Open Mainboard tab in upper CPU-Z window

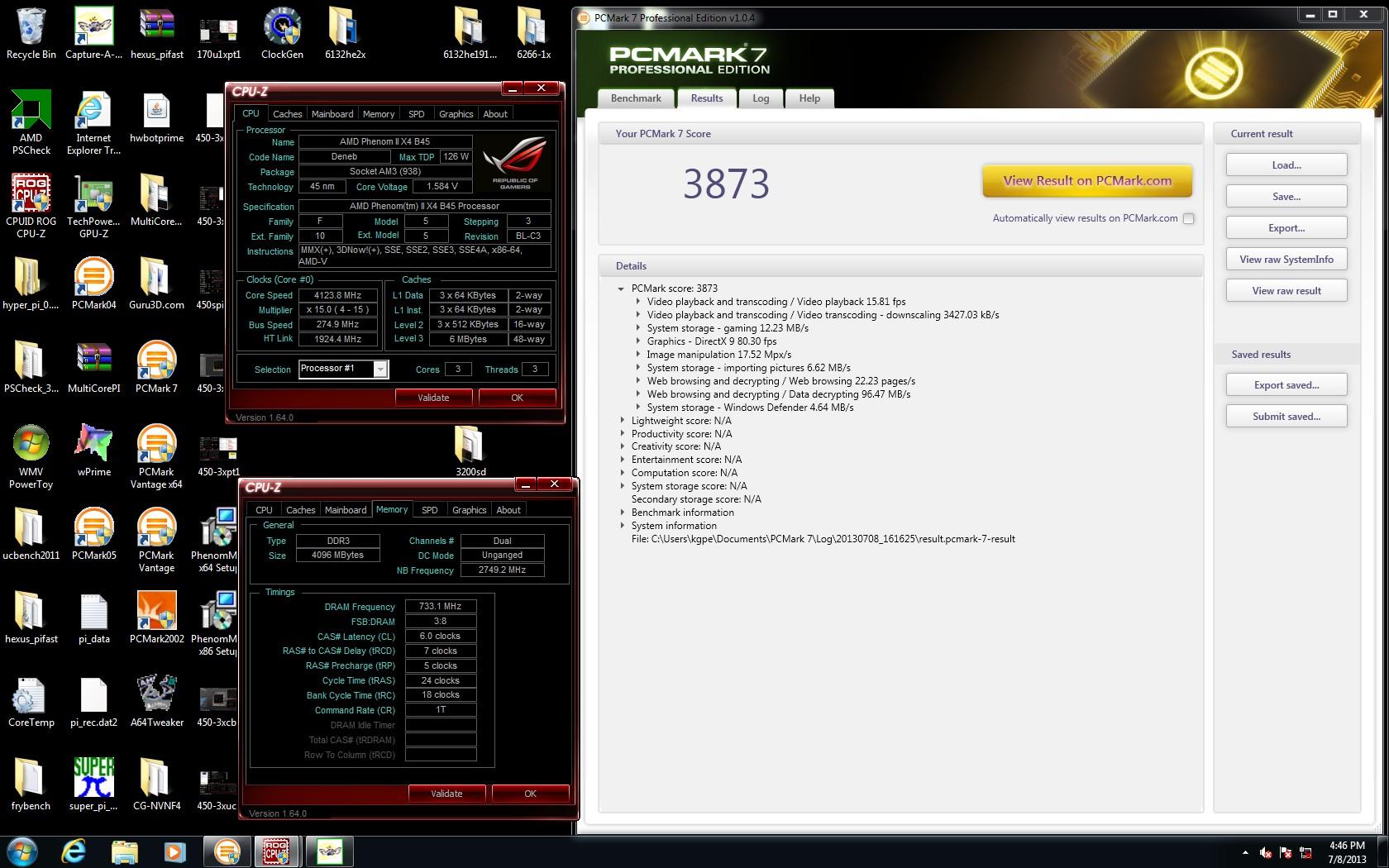[x=332, y=114]
